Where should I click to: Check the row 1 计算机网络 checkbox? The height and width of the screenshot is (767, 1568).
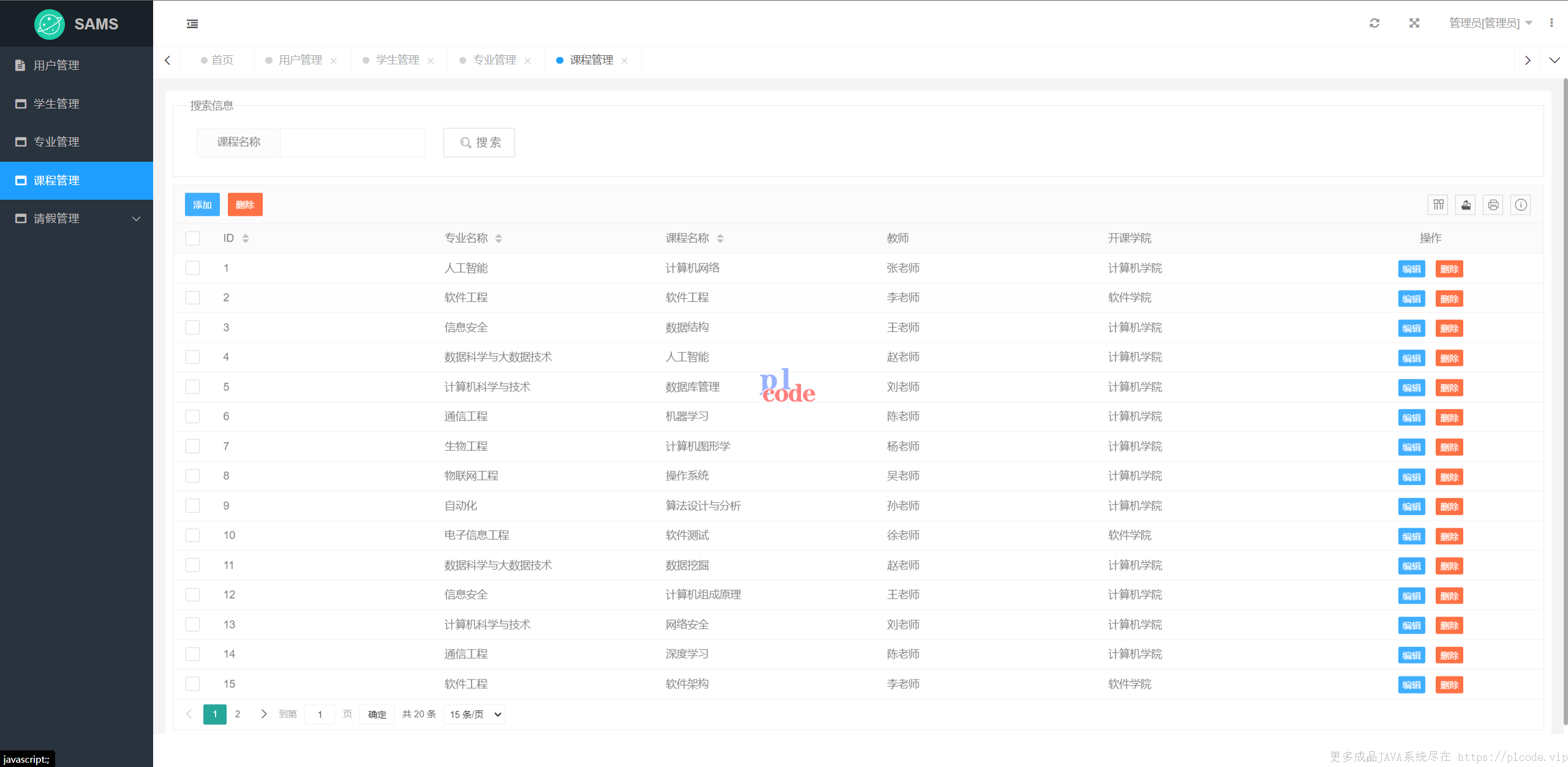(193, 268)
